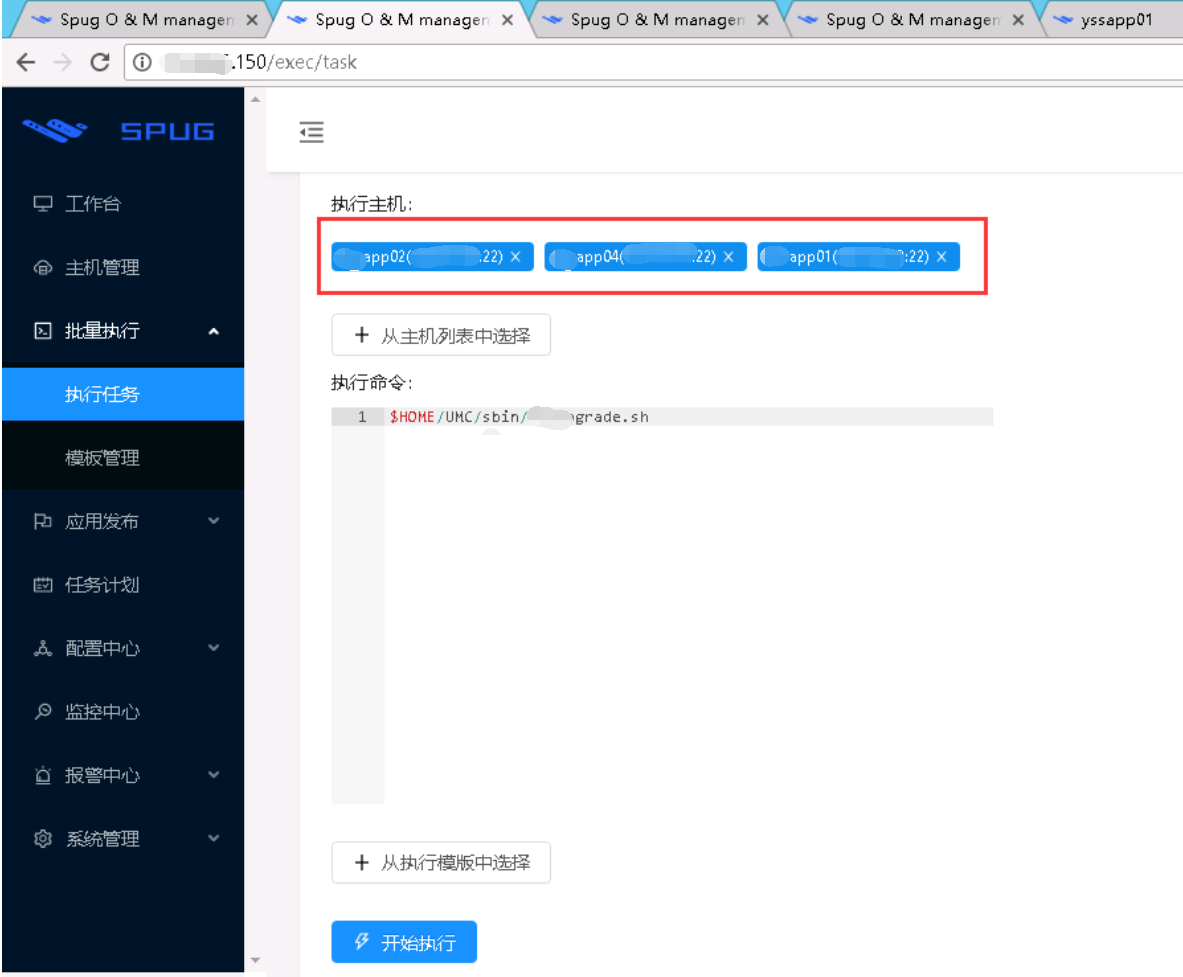Remove the app01 host tag
The width and height of the screenshot is (1183, 977).
[941, 257]
